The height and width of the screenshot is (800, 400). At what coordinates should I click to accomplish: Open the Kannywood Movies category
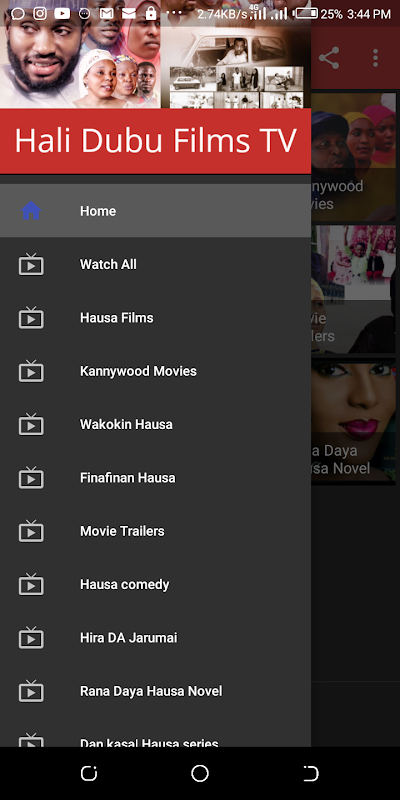[x=156, y=371]
